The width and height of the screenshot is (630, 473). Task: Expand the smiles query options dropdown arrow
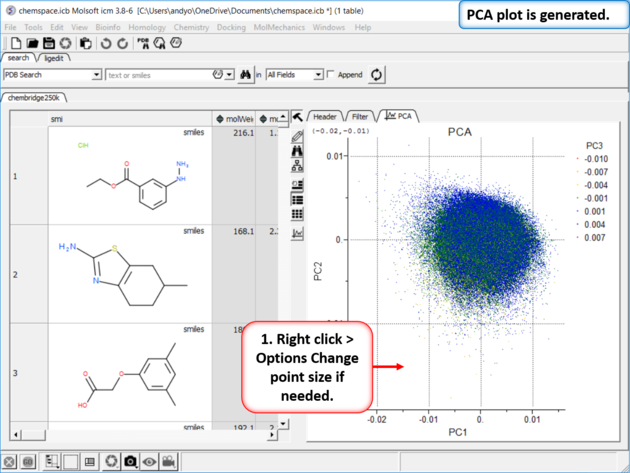click(230, 75)
